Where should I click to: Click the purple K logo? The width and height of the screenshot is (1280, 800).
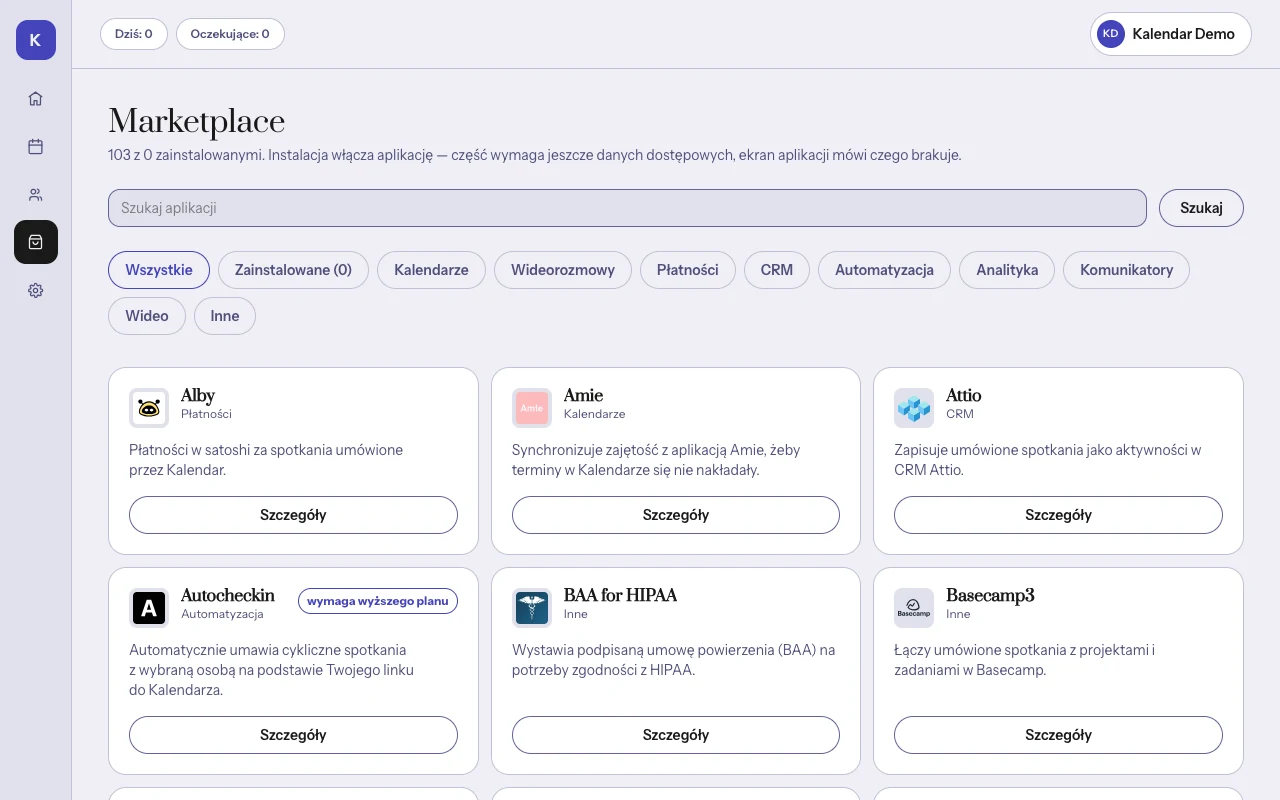point(36,40)
